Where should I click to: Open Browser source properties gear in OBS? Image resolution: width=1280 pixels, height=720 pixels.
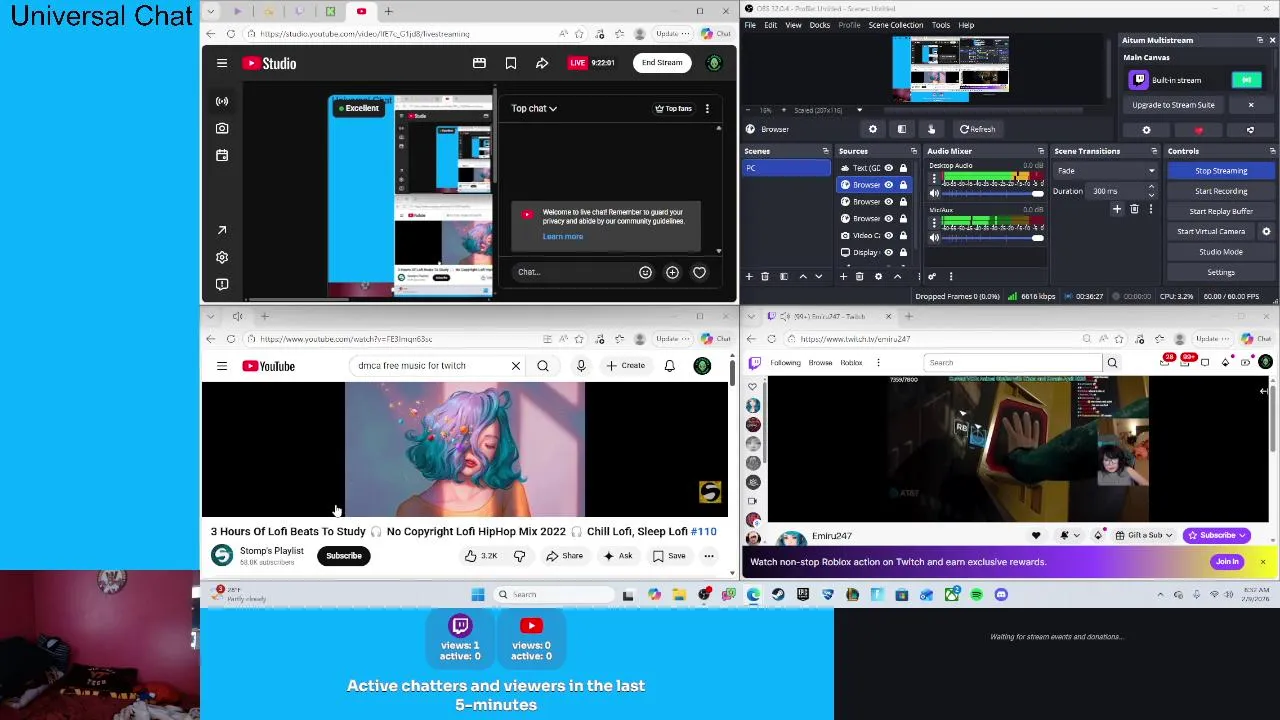[873, 129]
